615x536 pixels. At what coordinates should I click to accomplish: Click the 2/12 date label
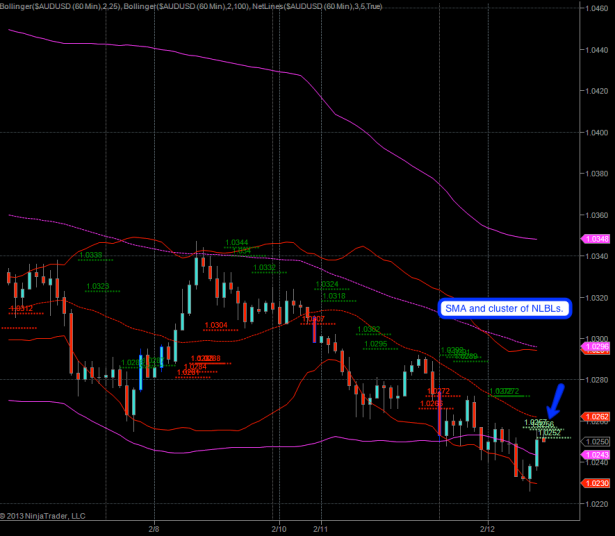point(488,527)
